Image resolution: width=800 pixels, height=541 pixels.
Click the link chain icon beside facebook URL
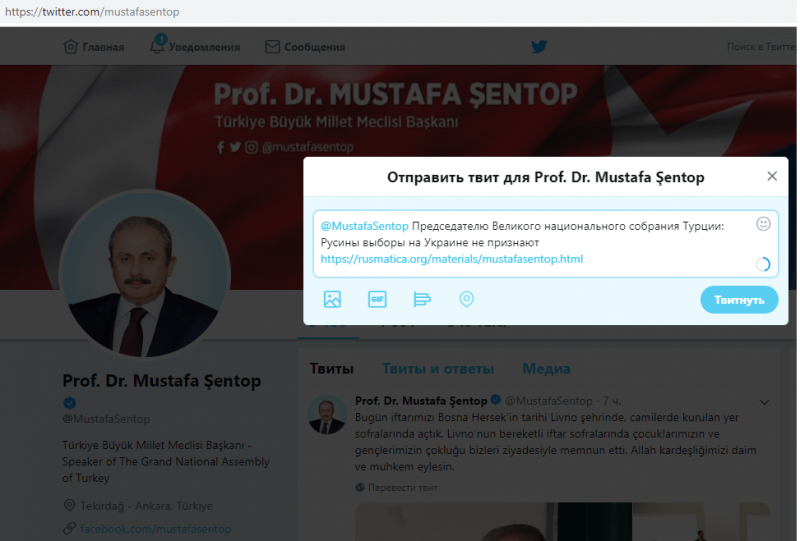coord(69,528)
